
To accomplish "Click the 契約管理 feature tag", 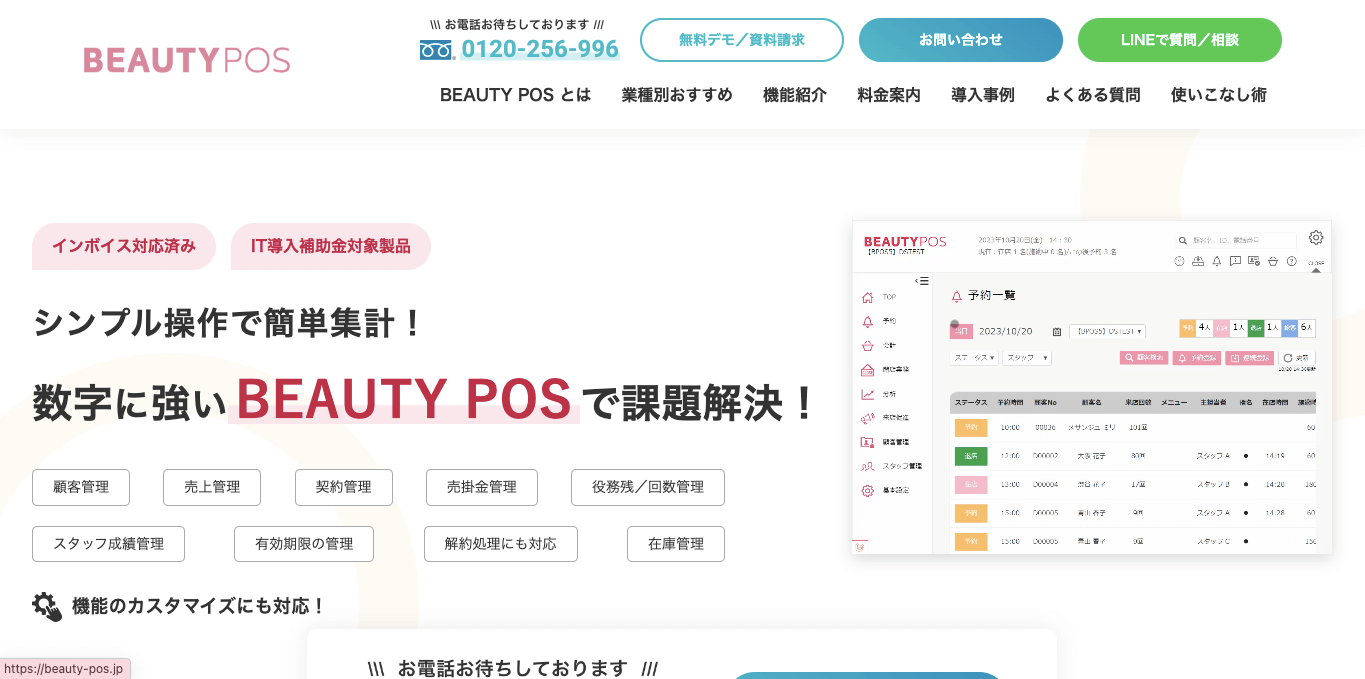I will click(344, 487).
